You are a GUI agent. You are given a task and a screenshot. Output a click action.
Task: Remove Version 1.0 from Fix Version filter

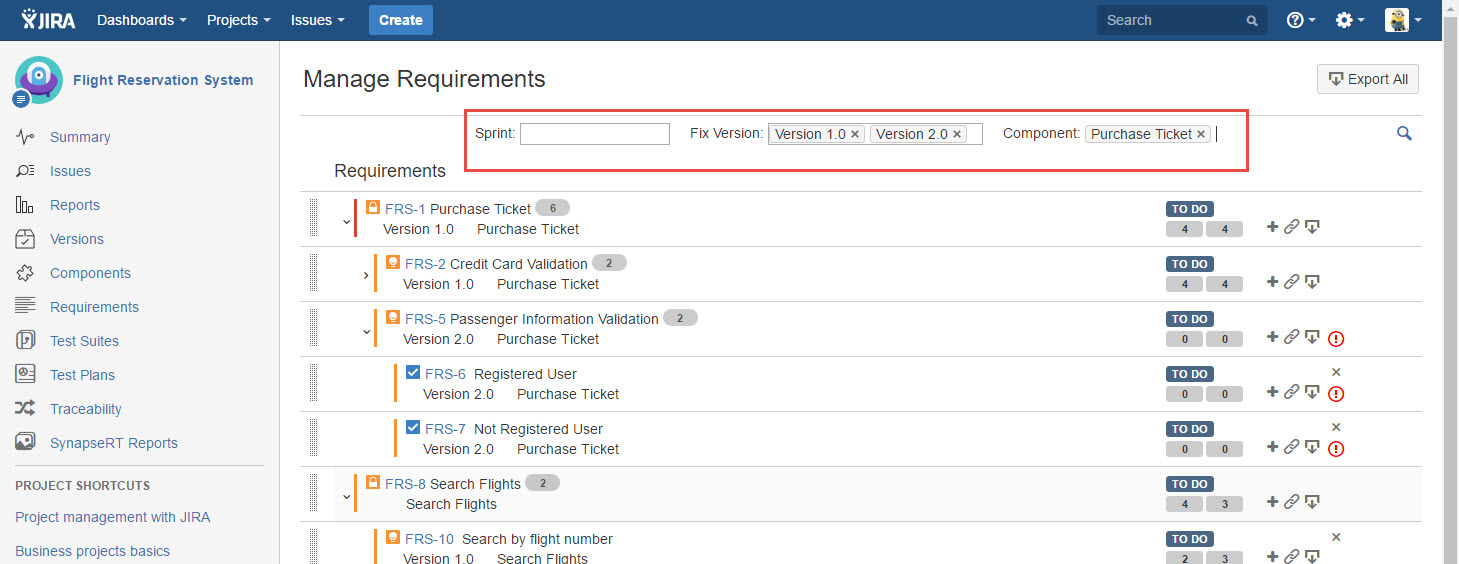click(856, 134)
